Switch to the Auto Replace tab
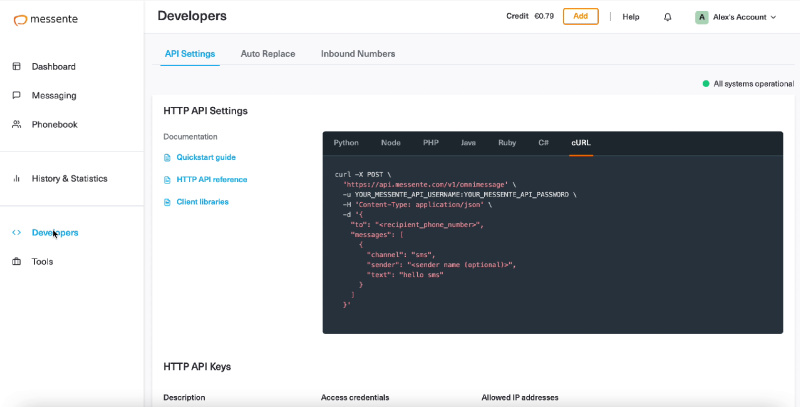Image resolution: width=800 pixels, height=407 pixels. click(x=268, y=54)
